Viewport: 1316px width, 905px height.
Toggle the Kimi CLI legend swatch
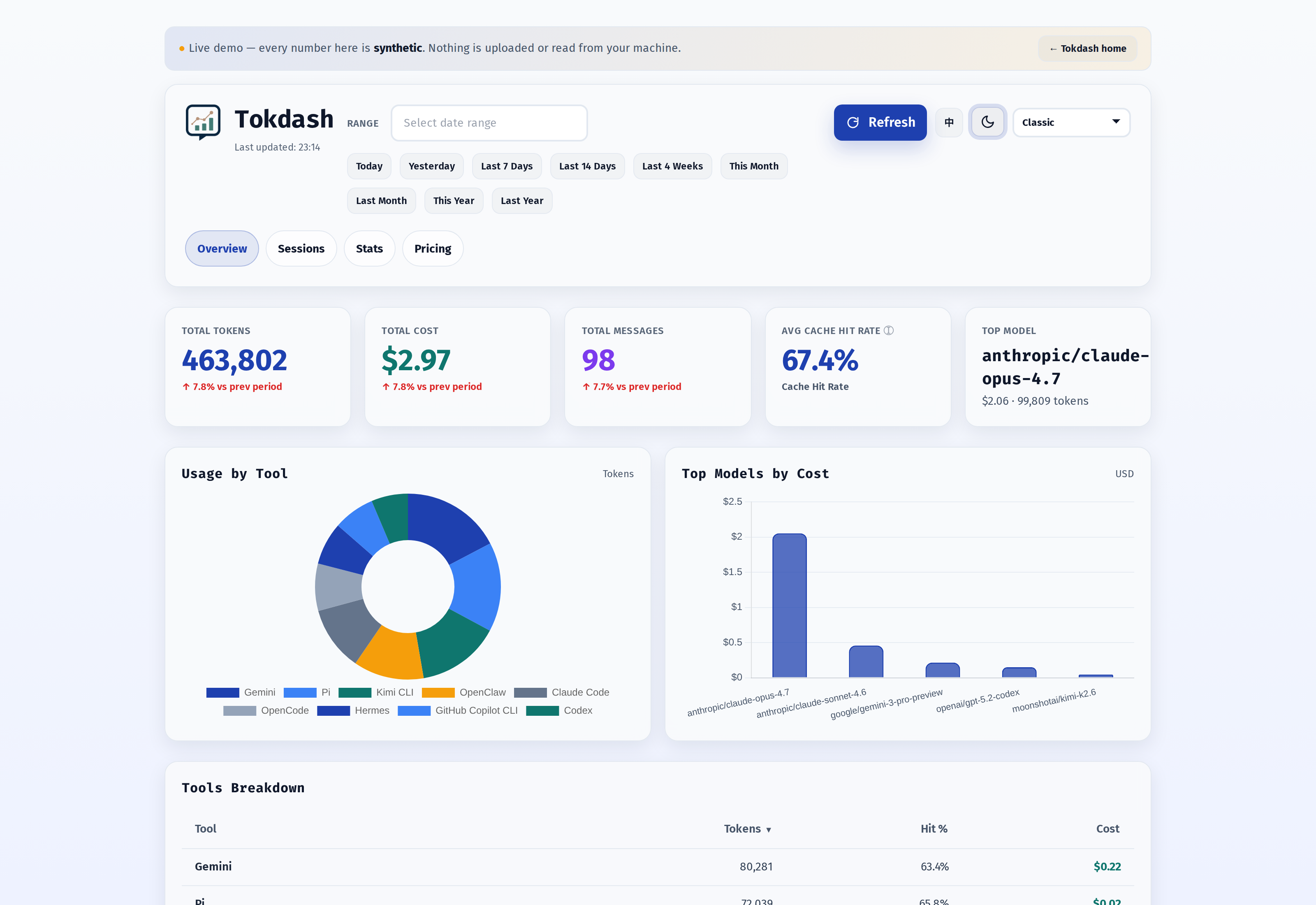tap(355, 692)
